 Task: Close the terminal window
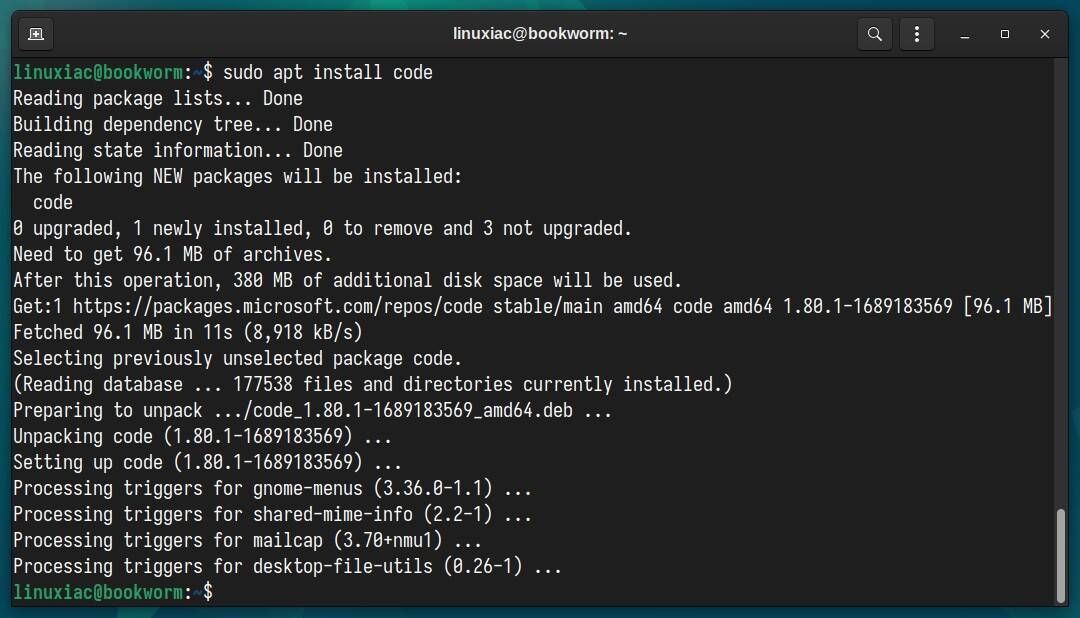pyautogui.click(x=1045, y=34)
